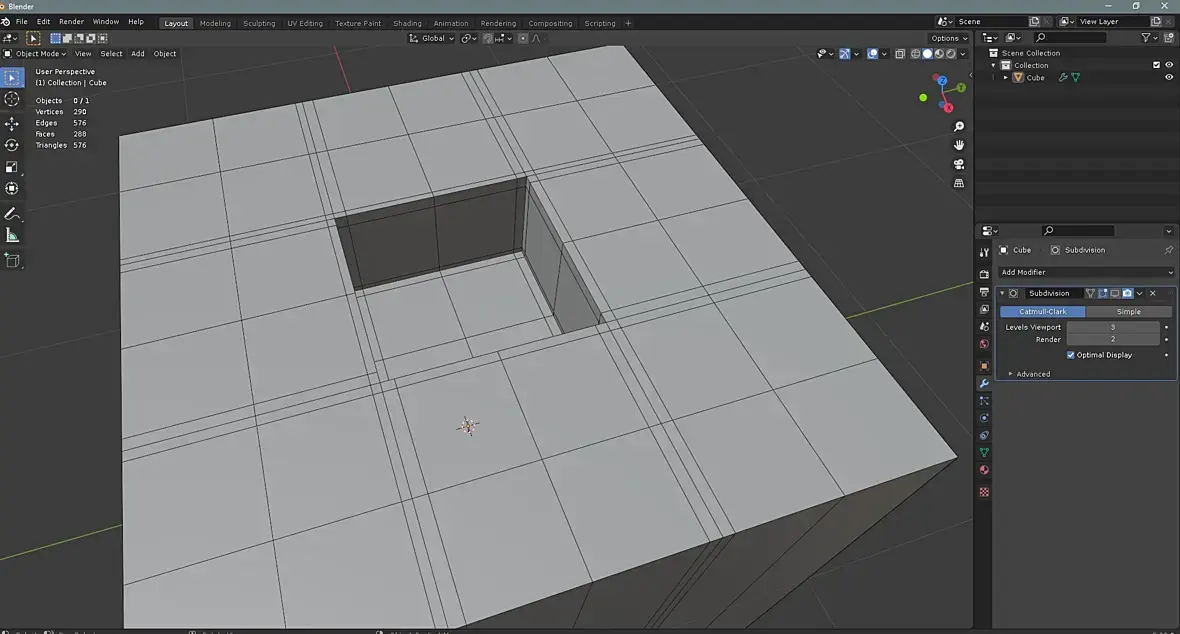1180x634 pixels.
Task: Activate the Rotate tool
Action: (x=12, y=145)
